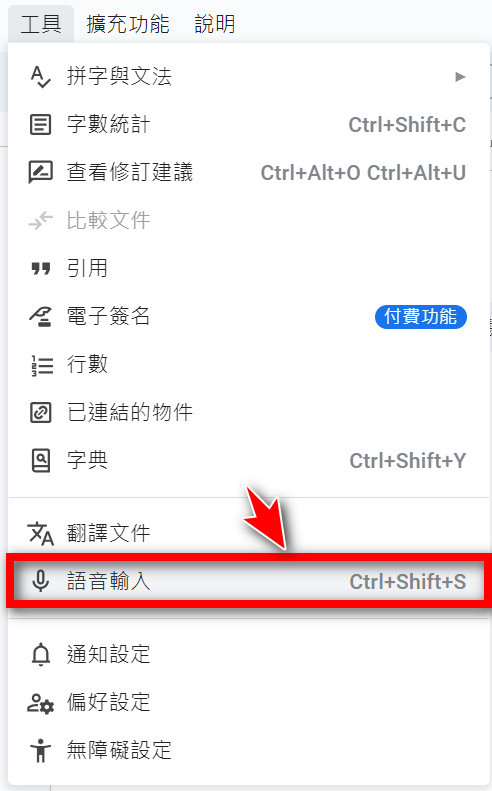Click the linked objects icon
Image resolution: width=492 pixels, height=791 pixels.
(x=40, y=413)
